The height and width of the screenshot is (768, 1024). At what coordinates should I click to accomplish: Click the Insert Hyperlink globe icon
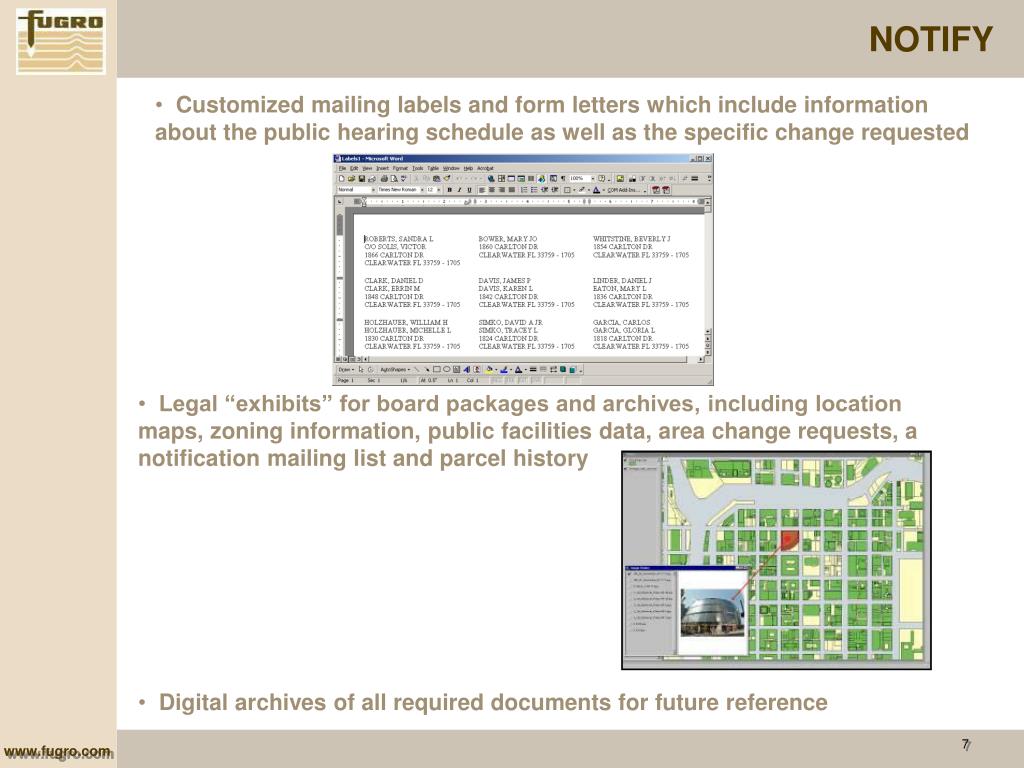pyautogui.click(x=491, y=178)
